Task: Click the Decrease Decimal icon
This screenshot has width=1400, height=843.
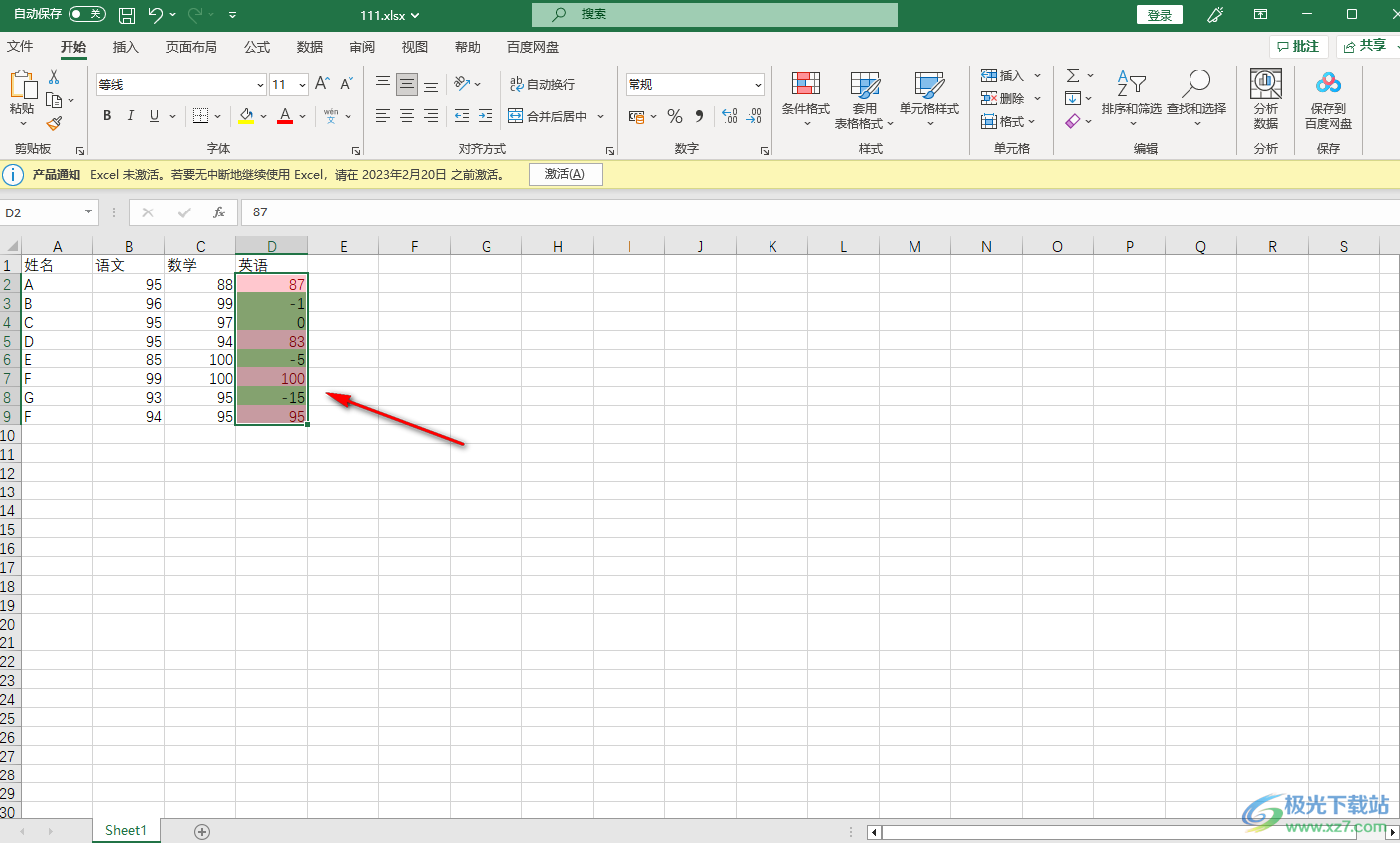Action: 754,116
